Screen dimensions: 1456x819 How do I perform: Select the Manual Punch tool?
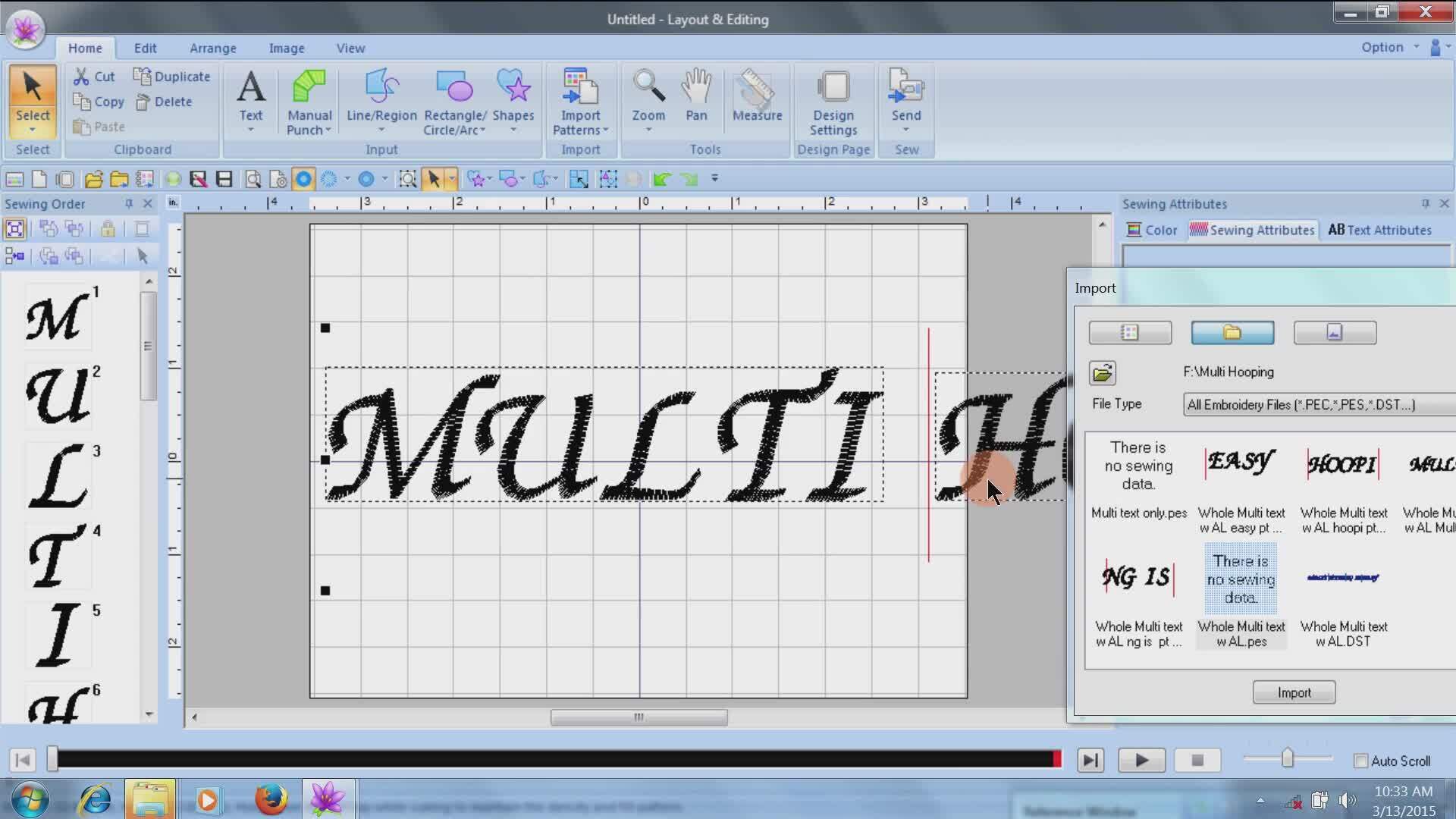(308, 101)
